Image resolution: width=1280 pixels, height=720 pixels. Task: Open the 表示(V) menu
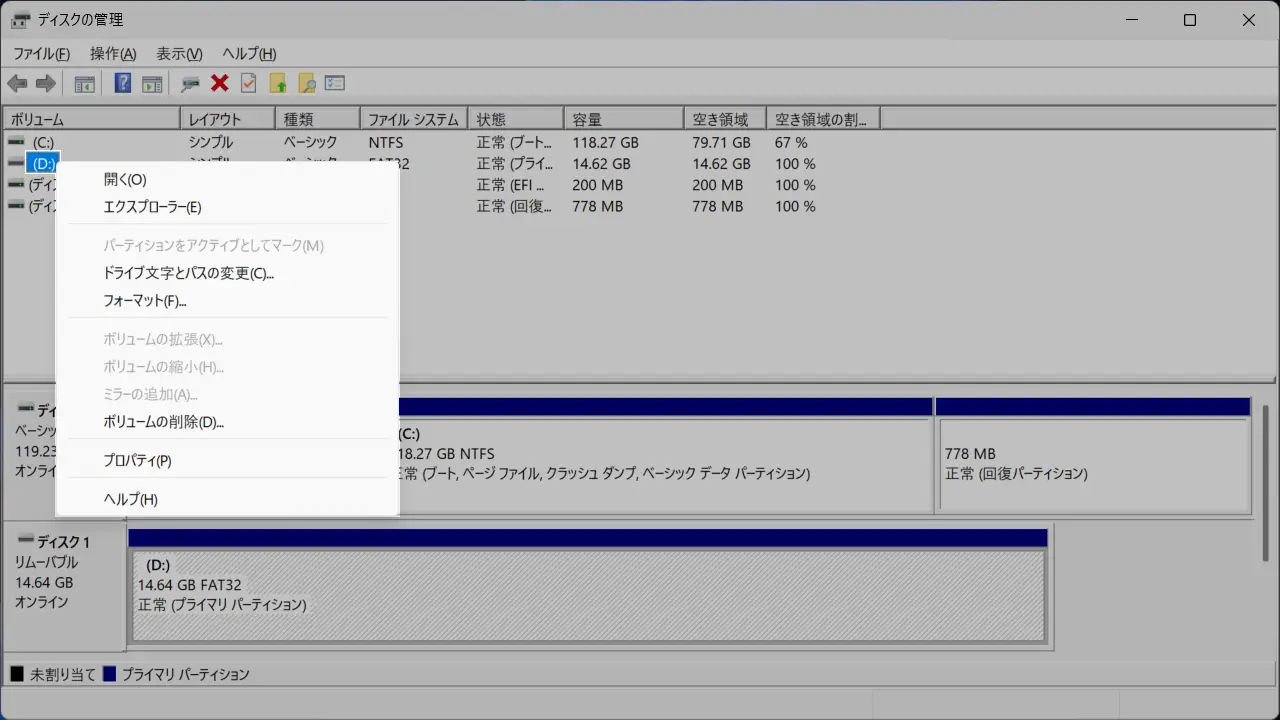tap(179, 54)
